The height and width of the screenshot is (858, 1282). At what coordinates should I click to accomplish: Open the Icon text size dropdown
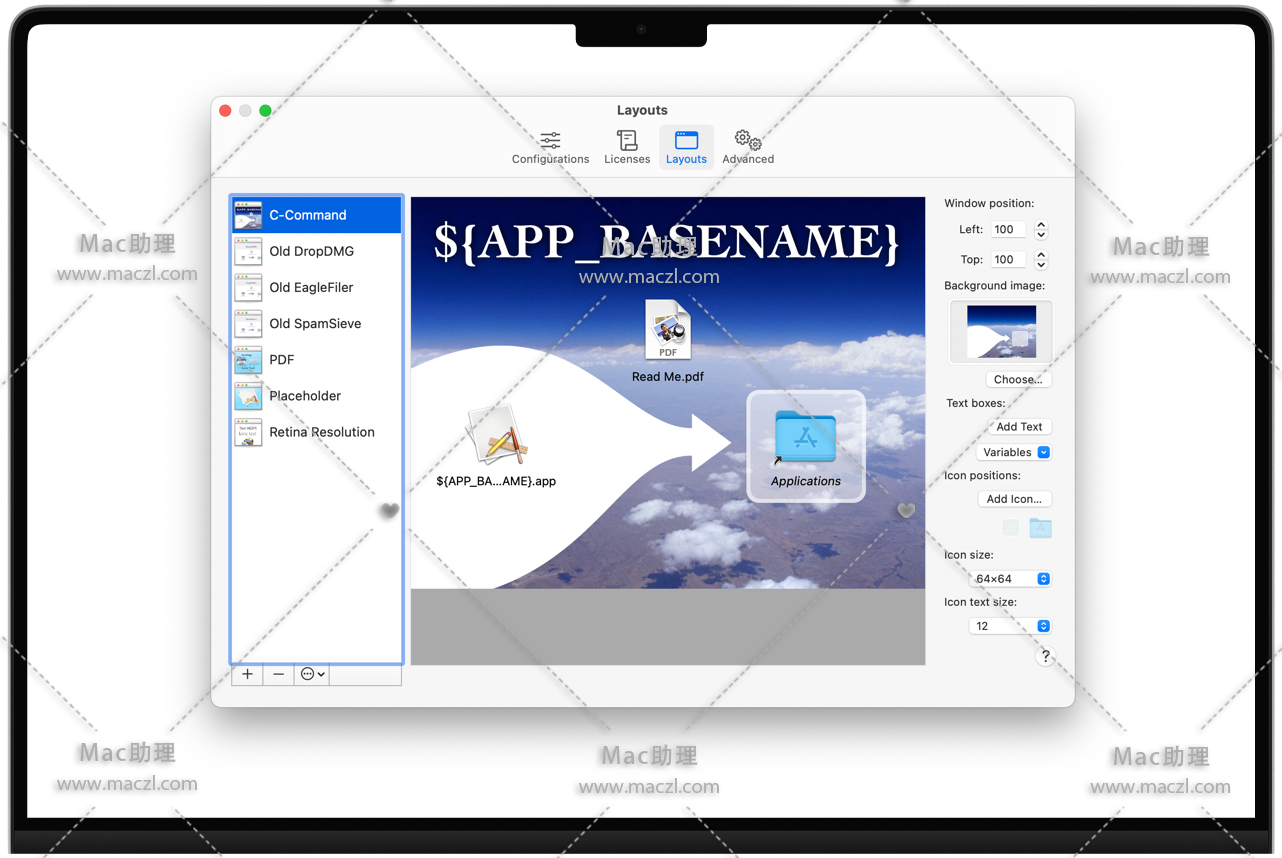pos(1010,626)
